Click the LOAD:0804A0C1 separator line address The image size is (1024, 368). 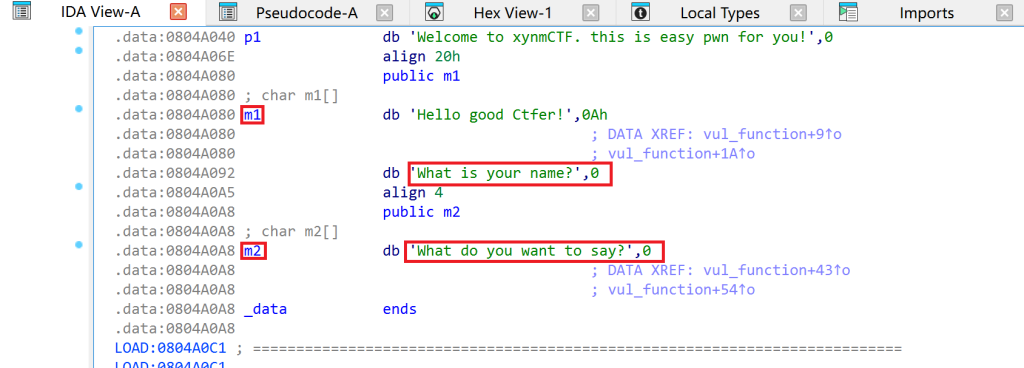170,348
